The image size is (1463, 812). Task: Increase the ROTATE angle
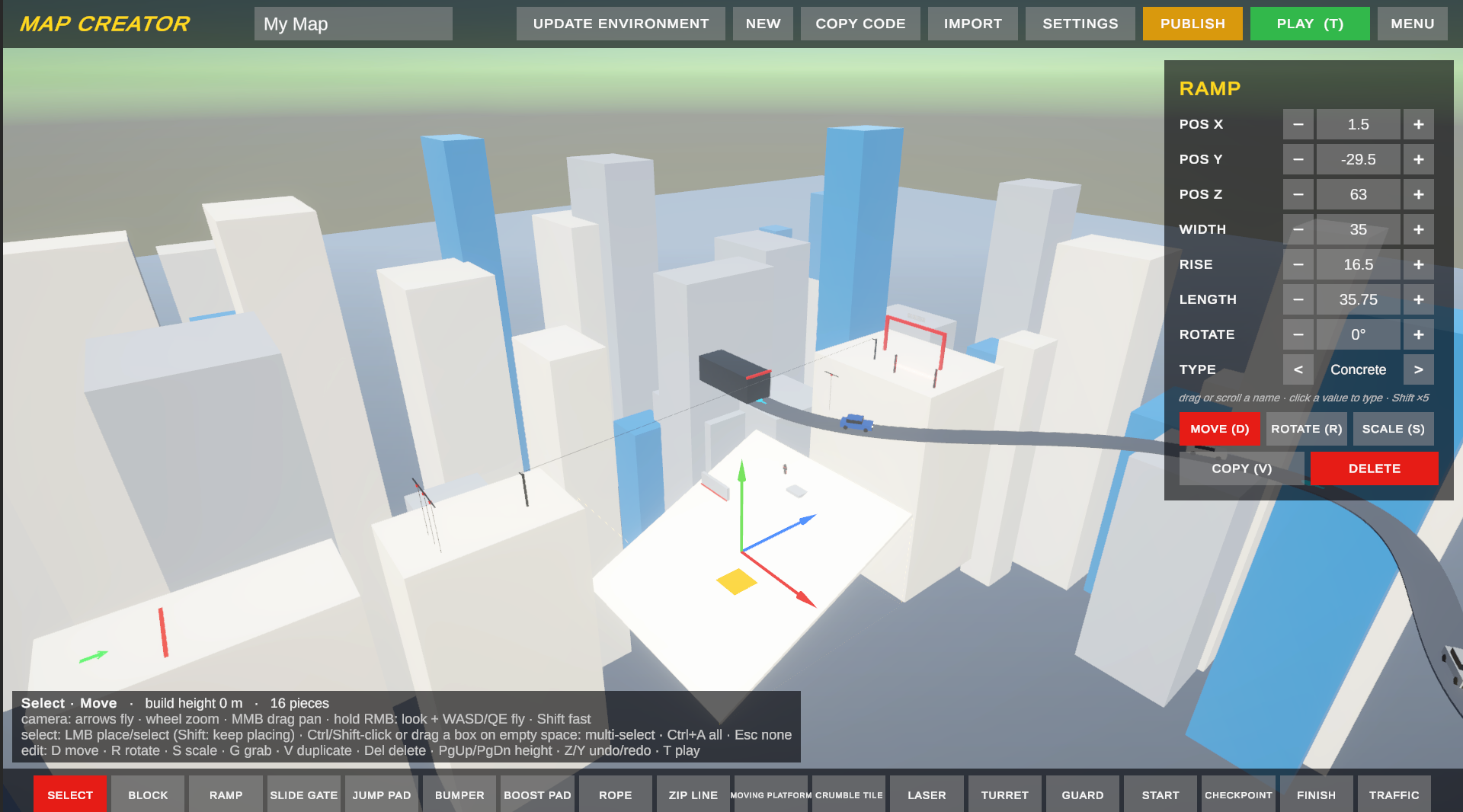pos(1418,334)
